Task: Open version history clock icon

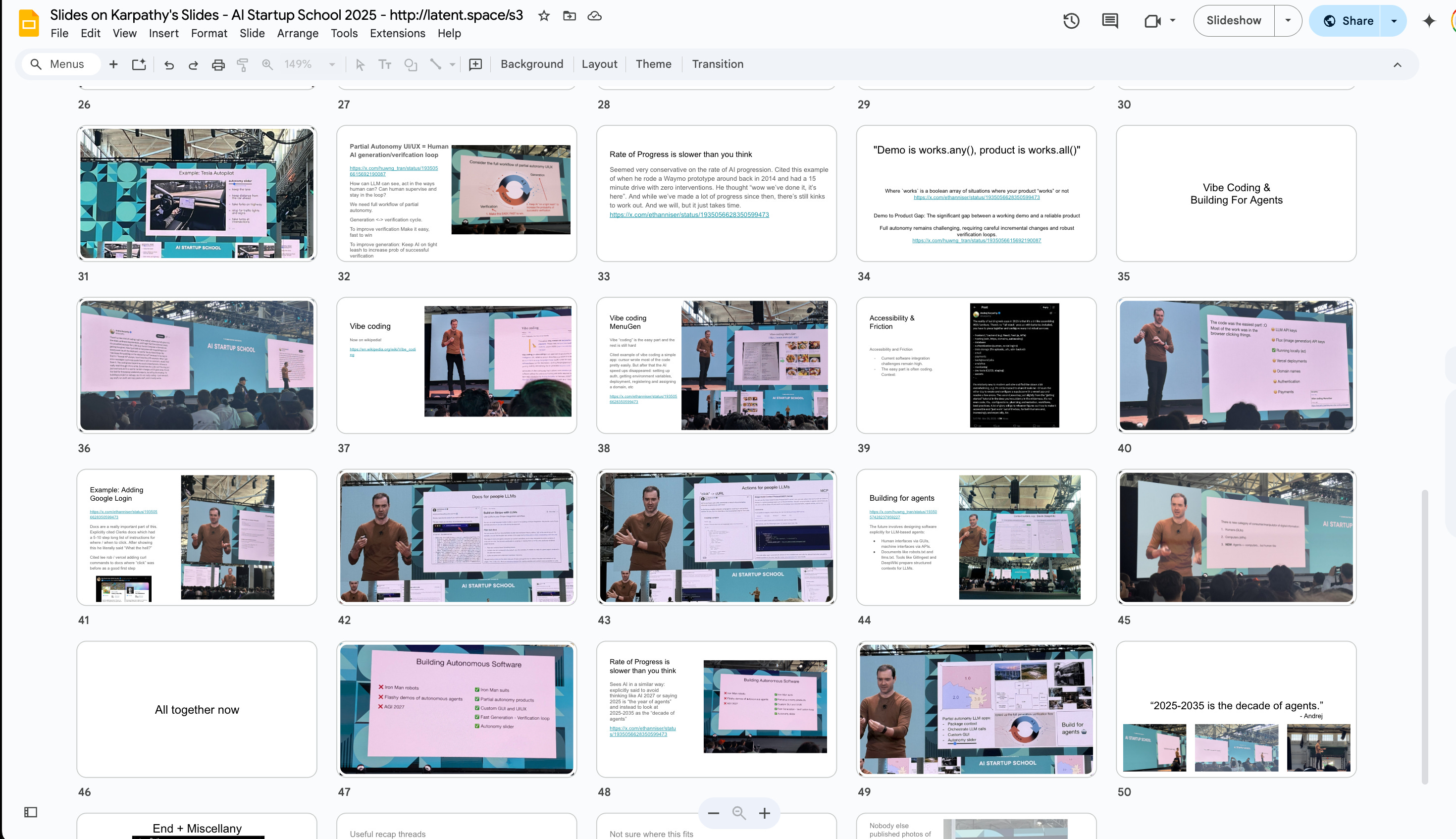Action: (1071, 21)
